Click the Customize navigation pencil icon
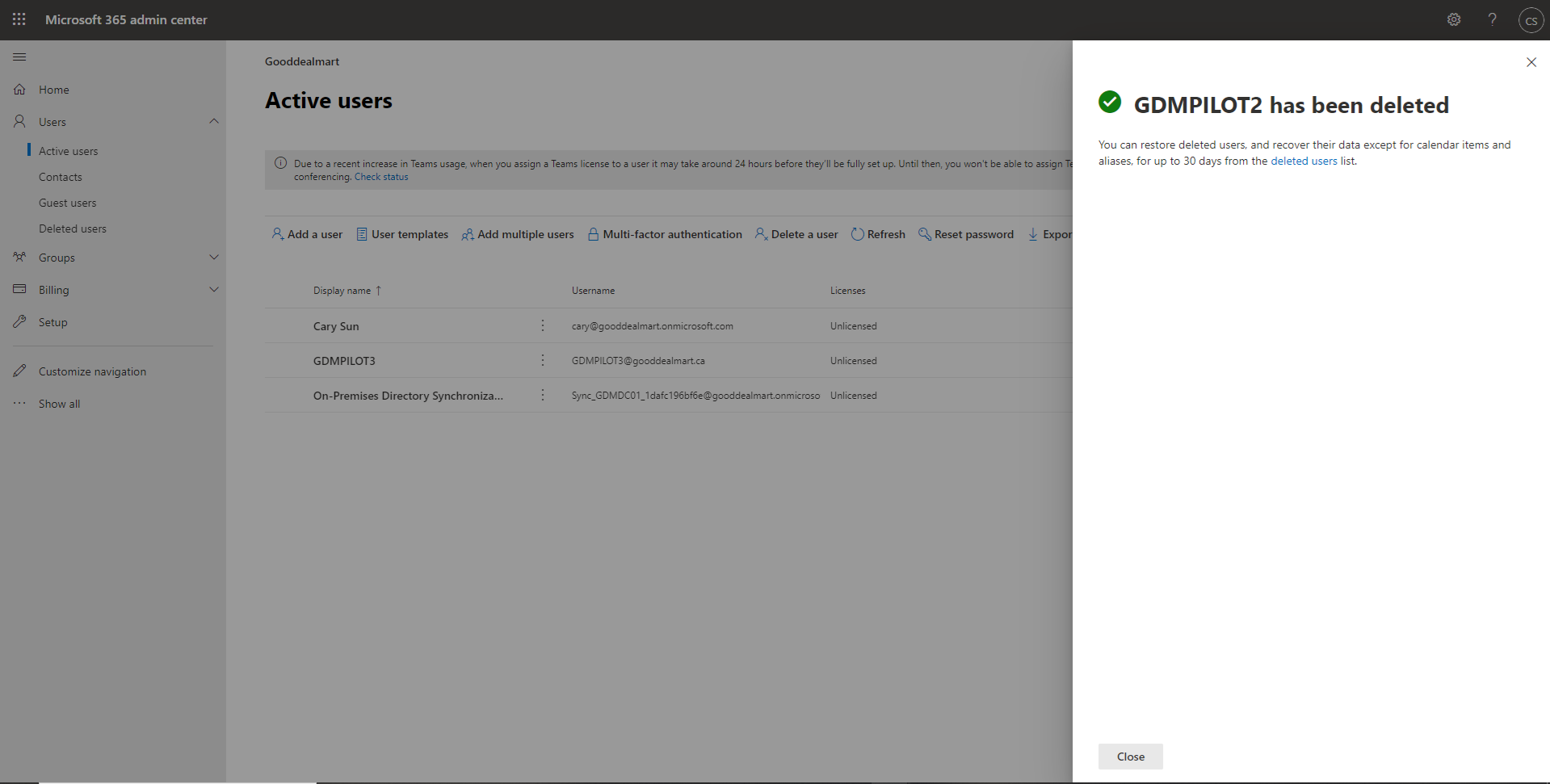 tap(19, 371)
